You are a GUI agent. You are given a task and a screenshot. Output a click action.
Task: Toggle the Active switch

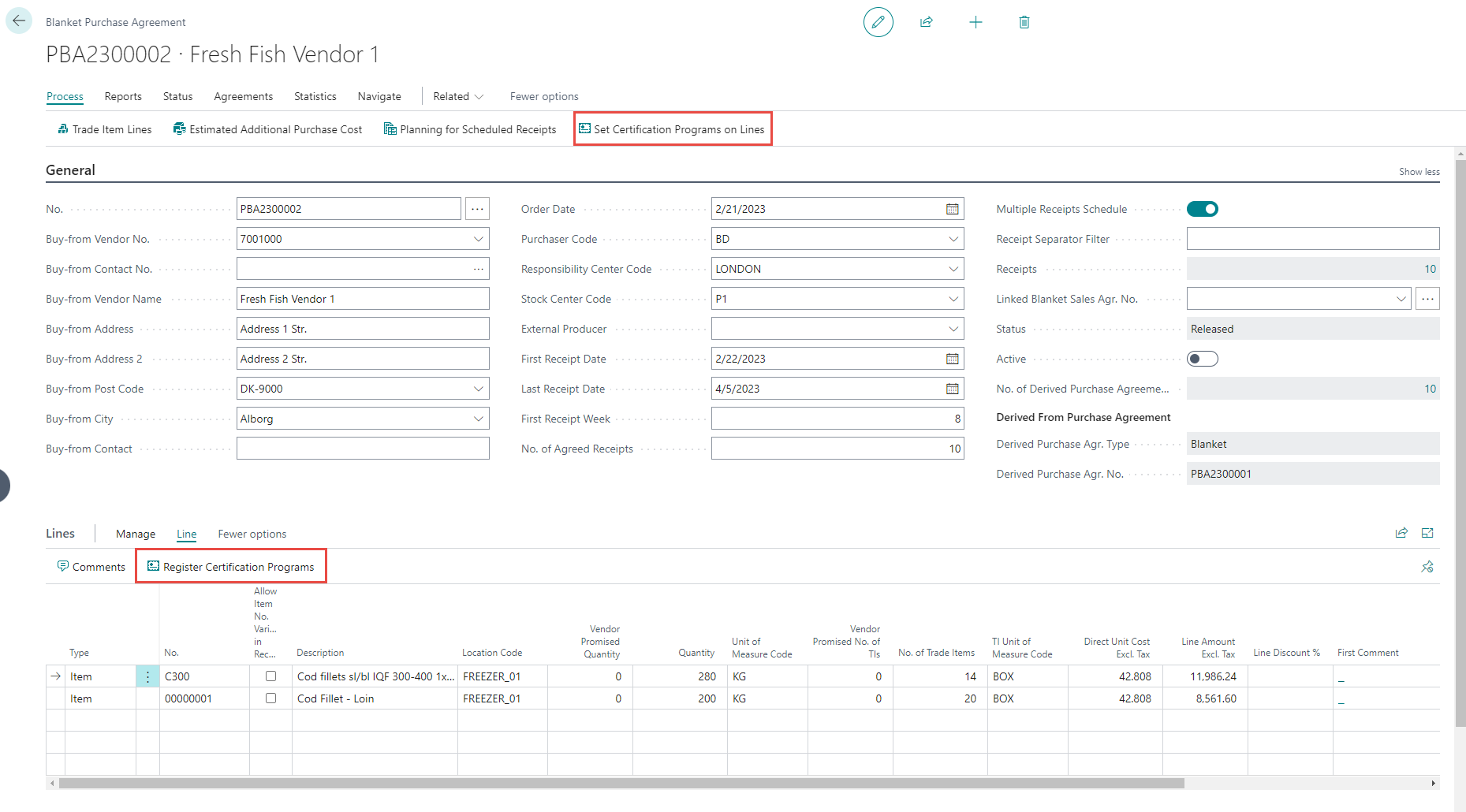[x=1202, y=359]
